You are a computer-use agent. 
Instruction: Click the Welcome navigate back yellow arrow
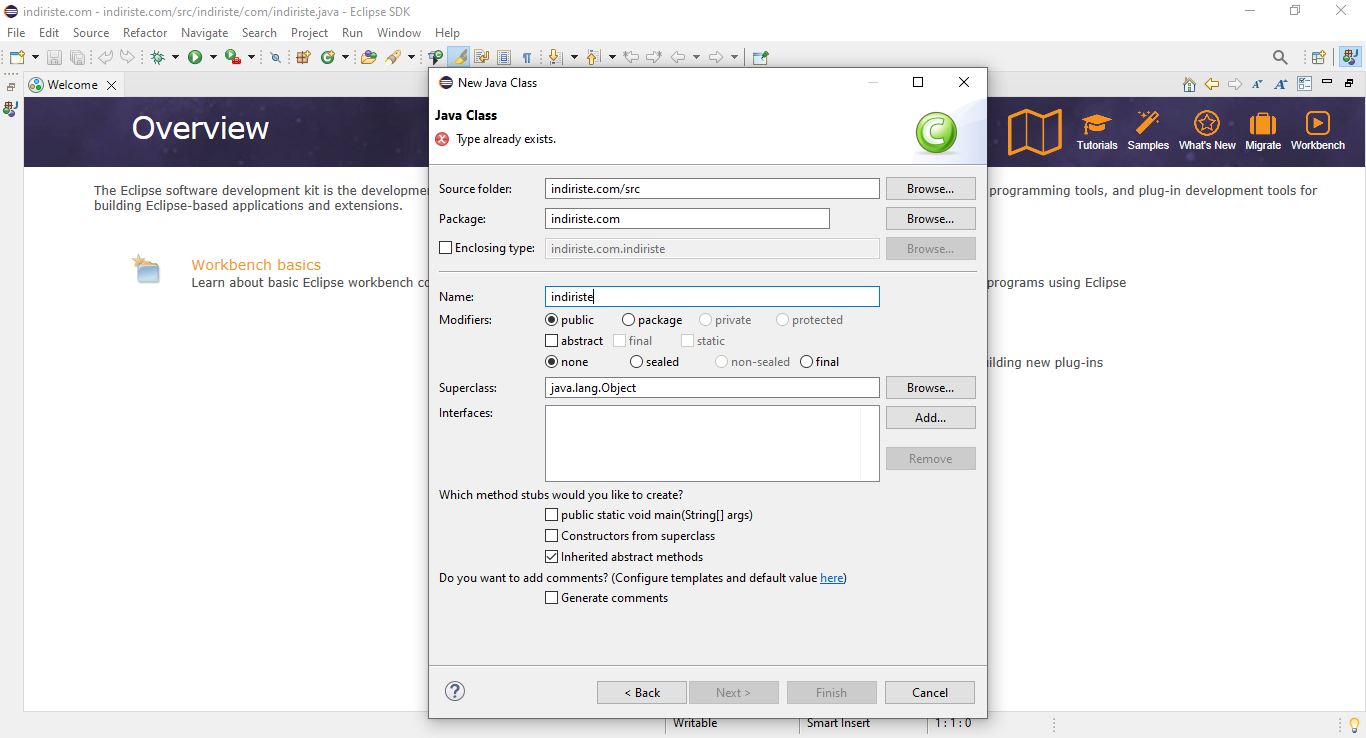click(x=1212, y=84)
